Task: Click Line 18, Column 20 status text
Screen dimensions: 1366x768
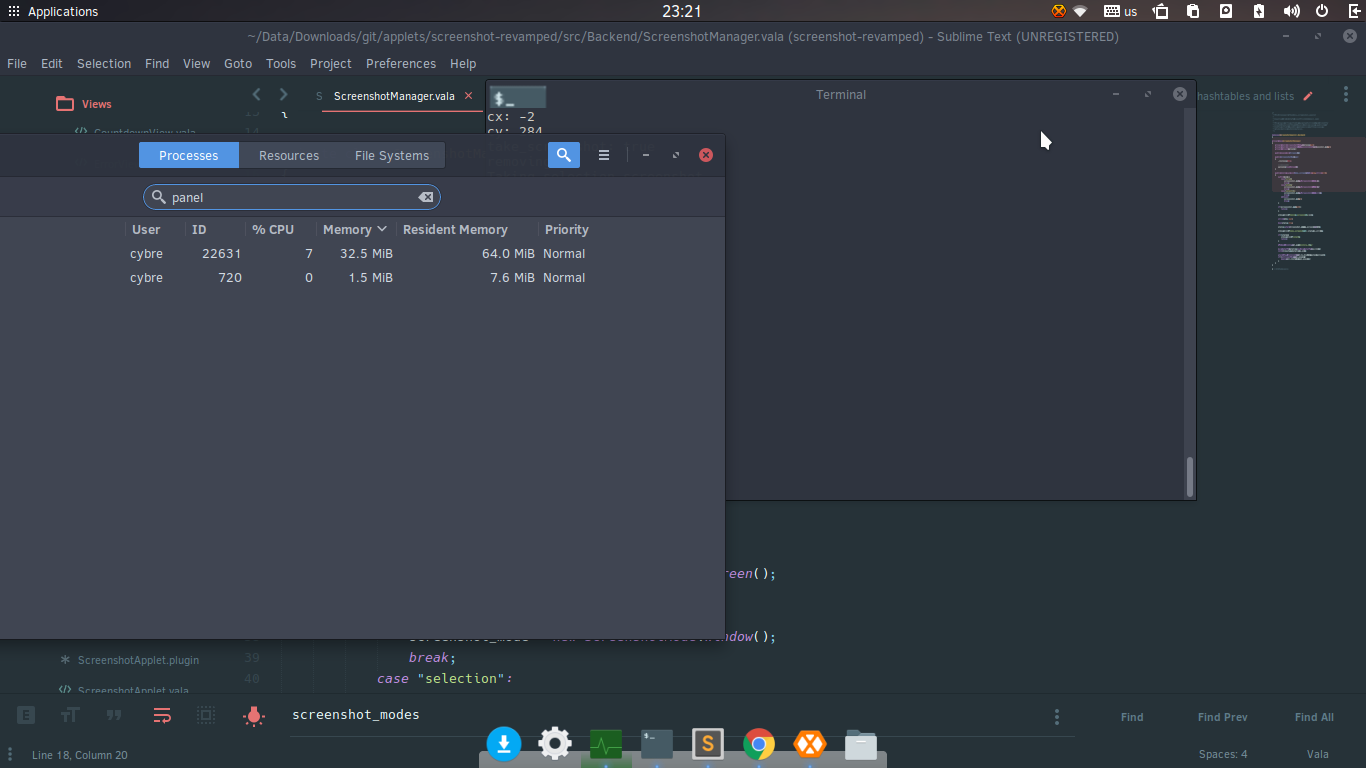Action: point(80,755)
